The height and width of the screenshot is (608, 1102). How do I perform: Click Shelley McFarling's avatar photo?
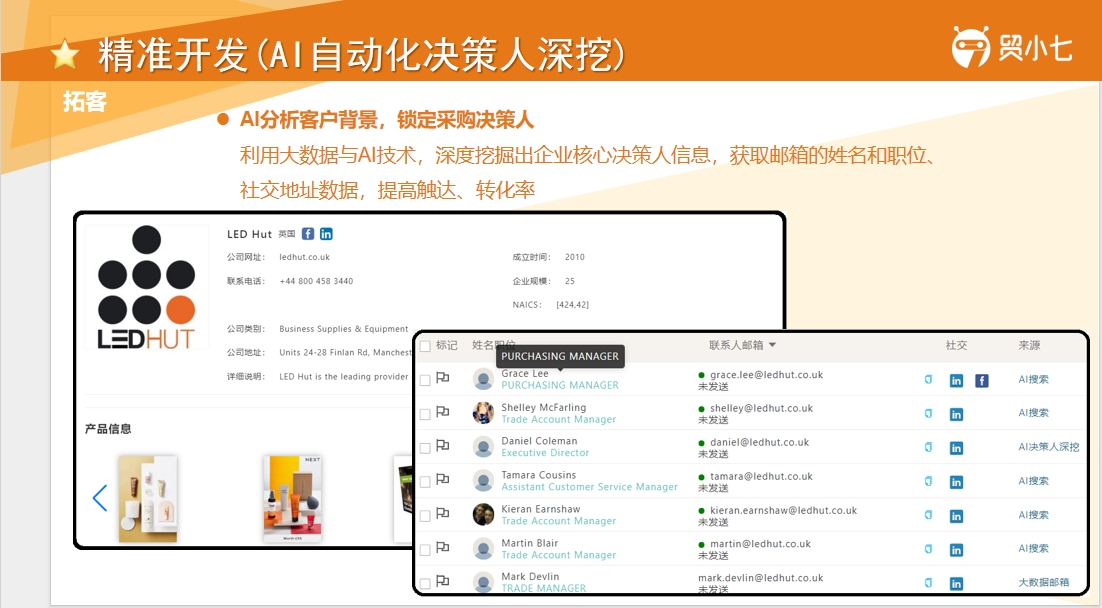(483, 413)
